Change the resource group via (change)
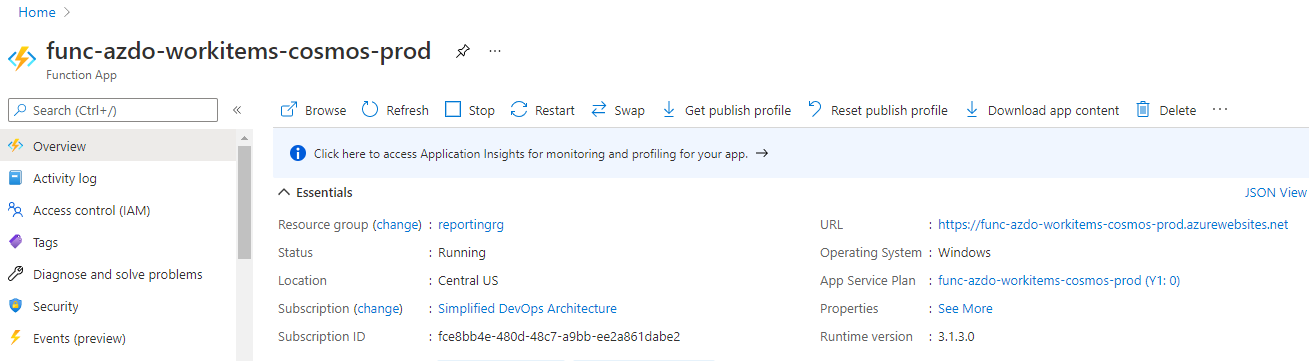 click(x=397, y=224)
